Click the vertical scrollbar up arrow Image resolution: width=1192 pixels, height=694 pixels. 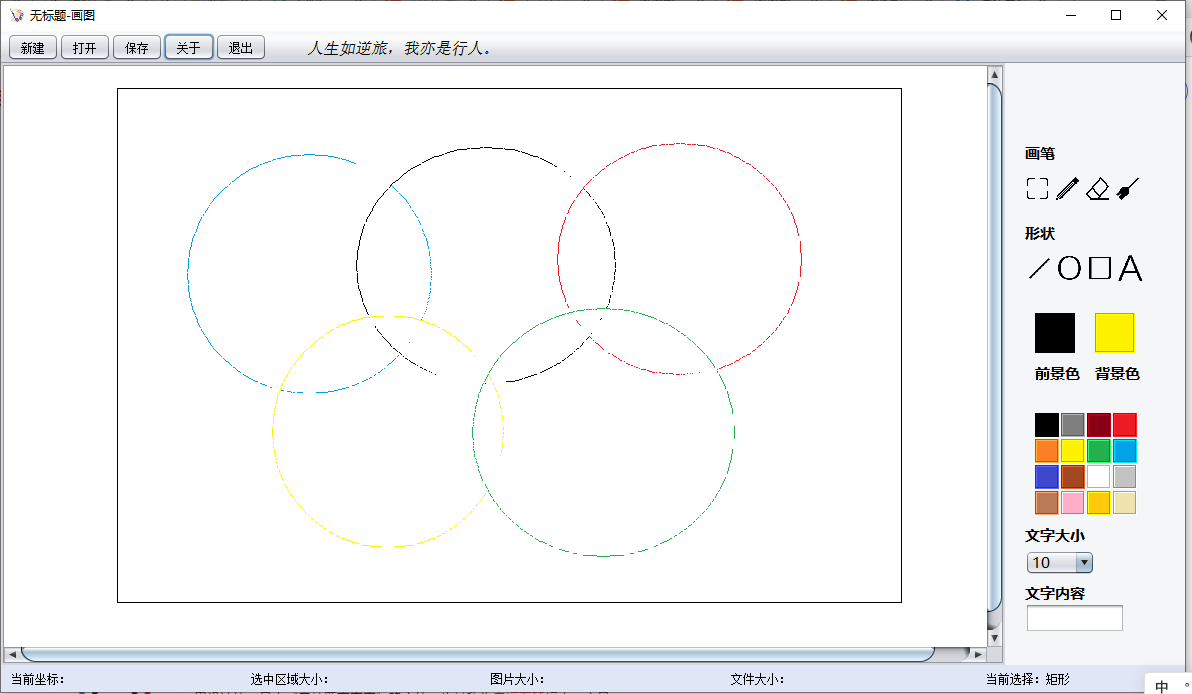[994, 74]
